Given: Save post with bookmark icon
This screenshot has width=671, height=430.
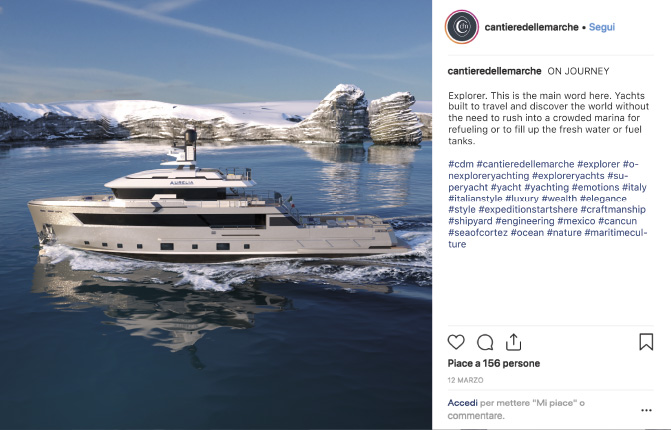Looking at the screenshot, I should click(646, 342).
